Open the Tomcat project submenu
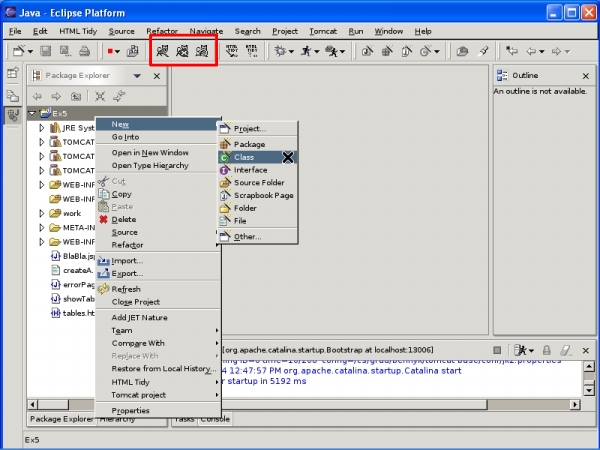Viewport: 600px width, 450px height. click(x=158, y=395)
